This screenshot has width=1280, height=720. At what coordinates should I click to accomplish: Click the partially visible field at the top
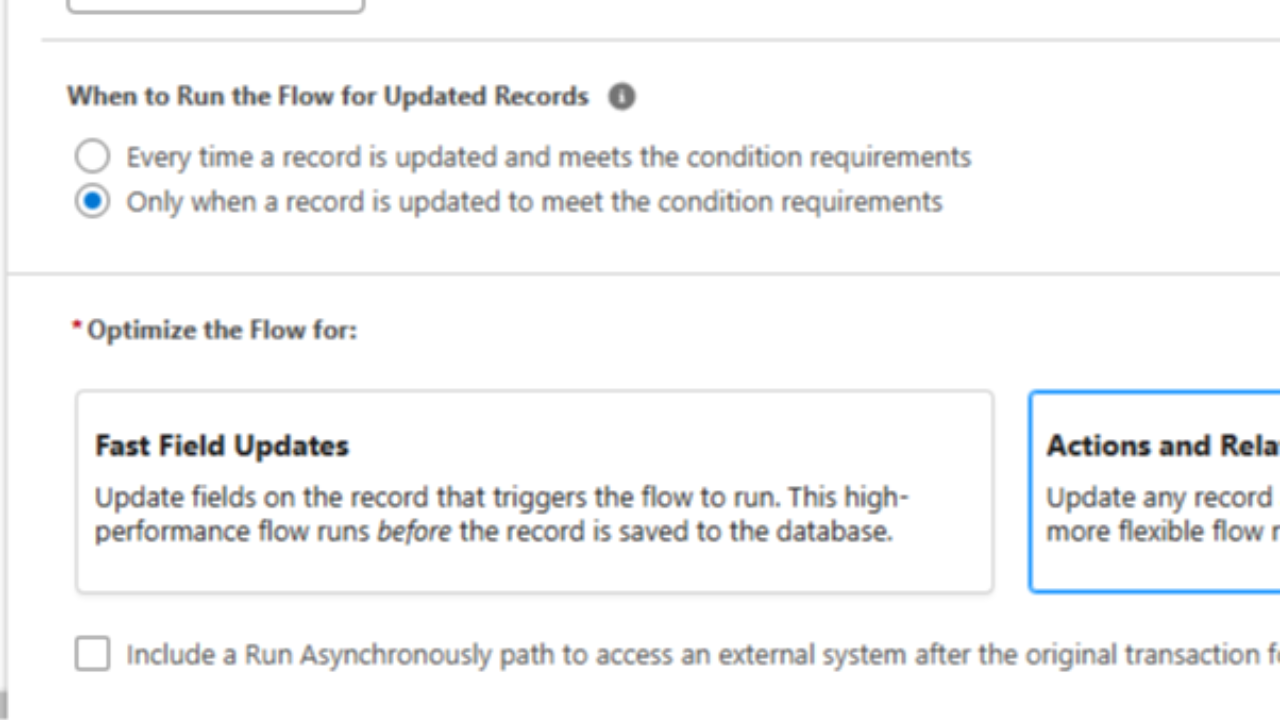coord(215,5)
